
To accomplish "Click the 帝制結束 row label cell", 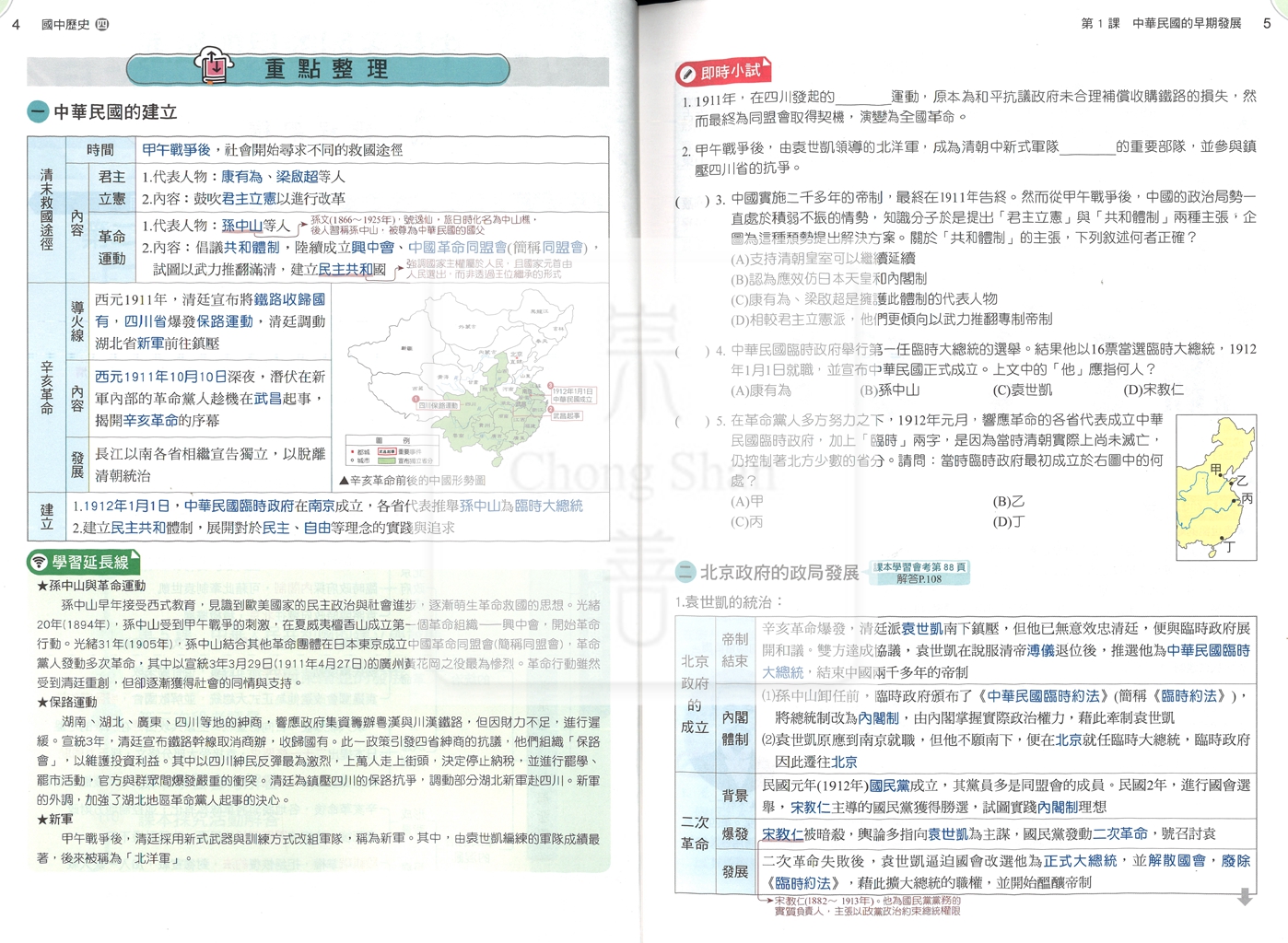I will pos(735,650).
